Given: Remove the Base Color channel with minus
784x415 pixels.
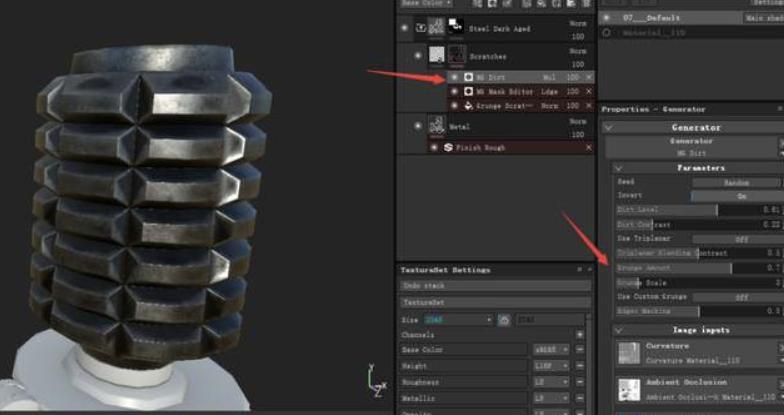Looking at the screenshot, I should click(580, 349).
